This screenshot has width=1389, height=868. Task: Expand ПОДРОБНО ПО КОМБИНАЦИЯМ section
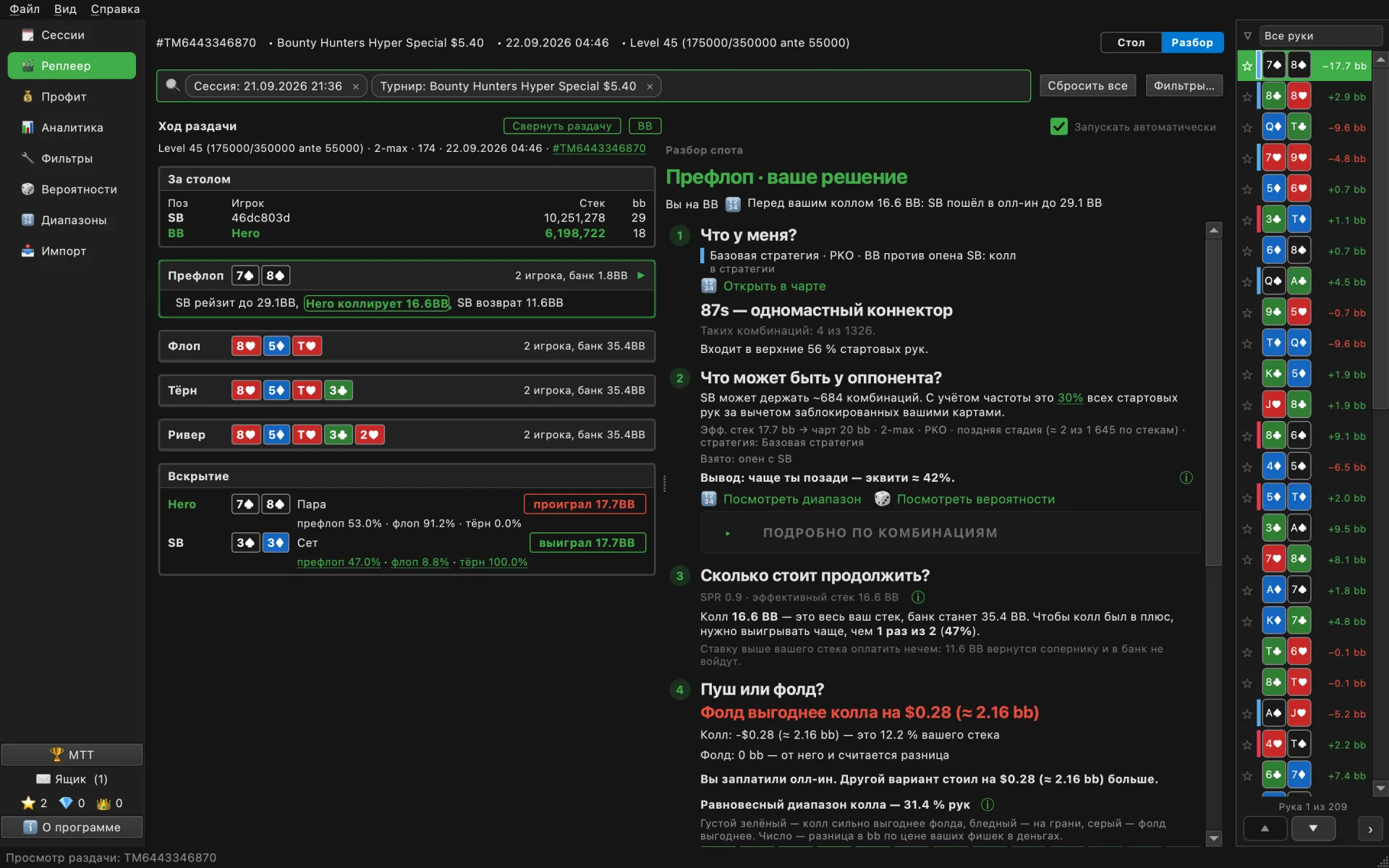[950, 533]
